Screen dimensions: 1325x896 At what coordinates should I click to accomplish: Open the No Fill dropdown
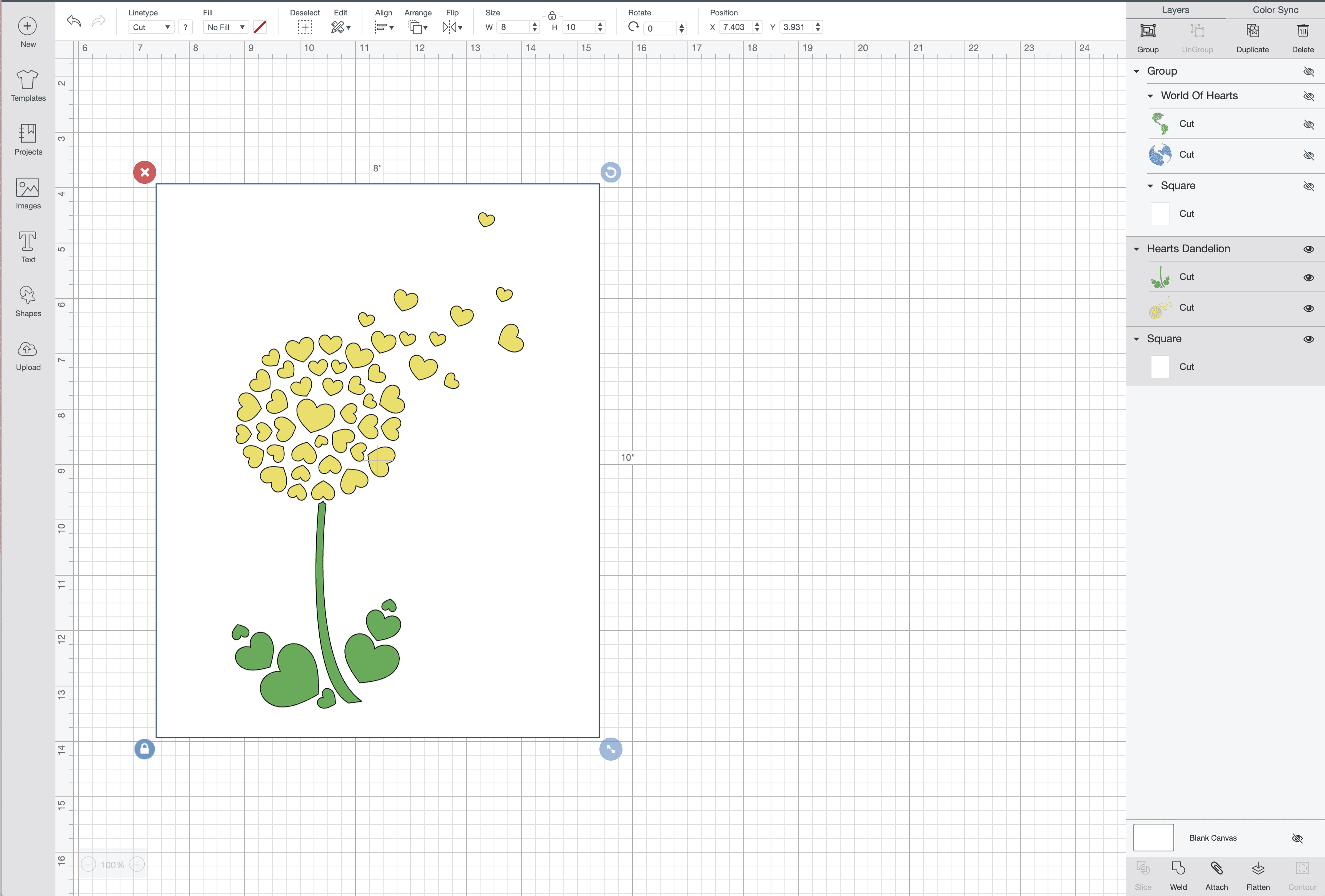point(226,27)
